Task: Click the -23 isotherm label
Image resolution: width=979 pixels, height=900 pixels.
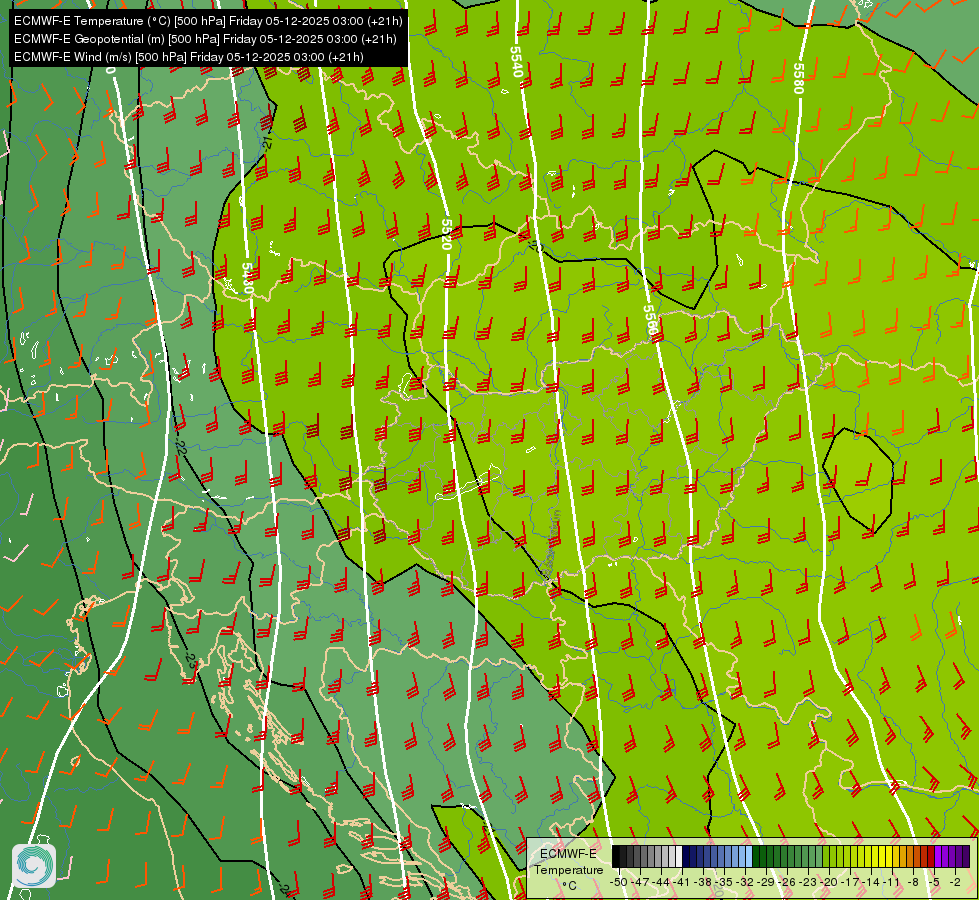Action: 190,659
